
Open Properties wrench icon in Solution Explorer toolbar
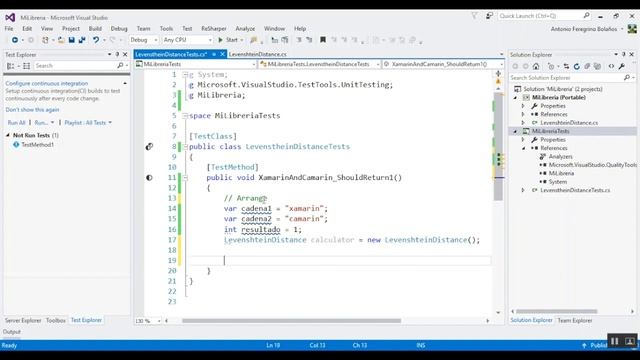coord(622,66)
